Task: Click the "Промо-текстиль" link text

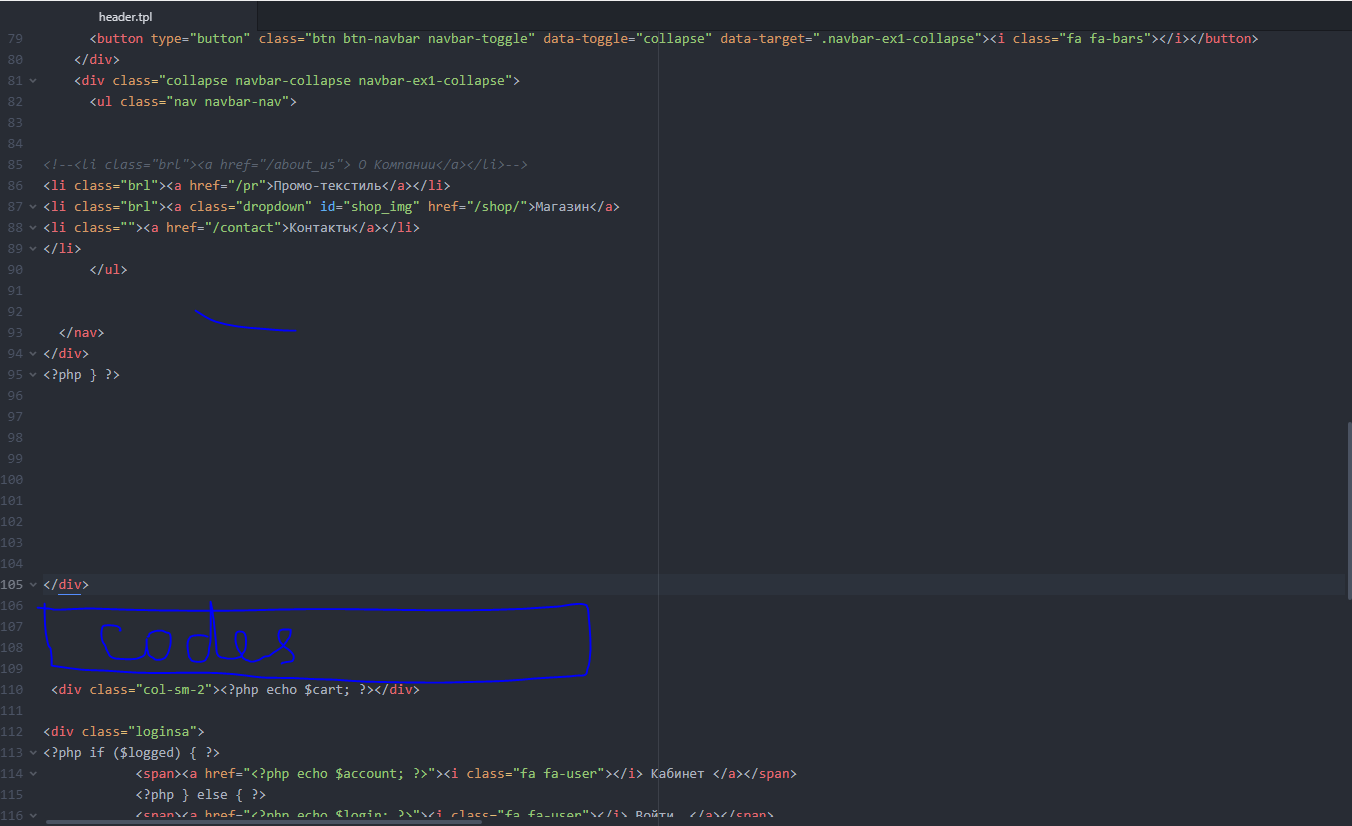Action: (x=328, y=185)
